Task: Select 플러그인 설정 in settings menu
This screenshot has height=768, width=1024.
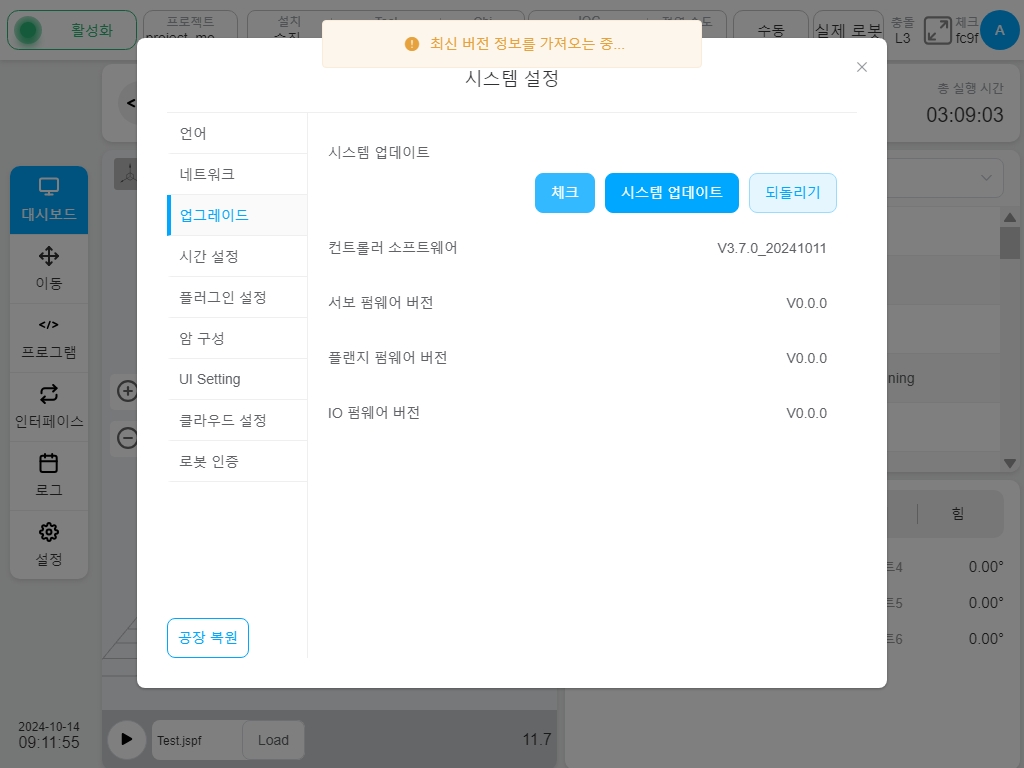Action: [x=238, y=298]
